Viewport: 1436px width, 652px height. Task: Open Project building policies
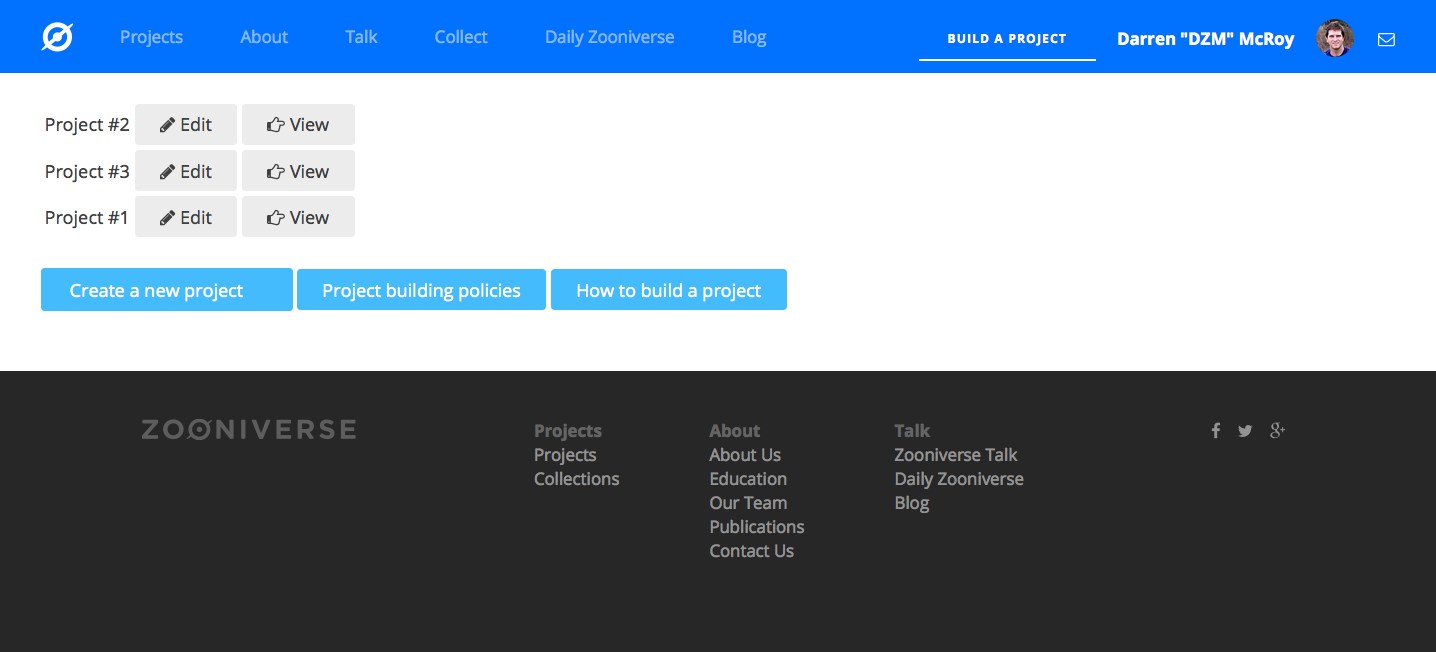pos(421,290)
